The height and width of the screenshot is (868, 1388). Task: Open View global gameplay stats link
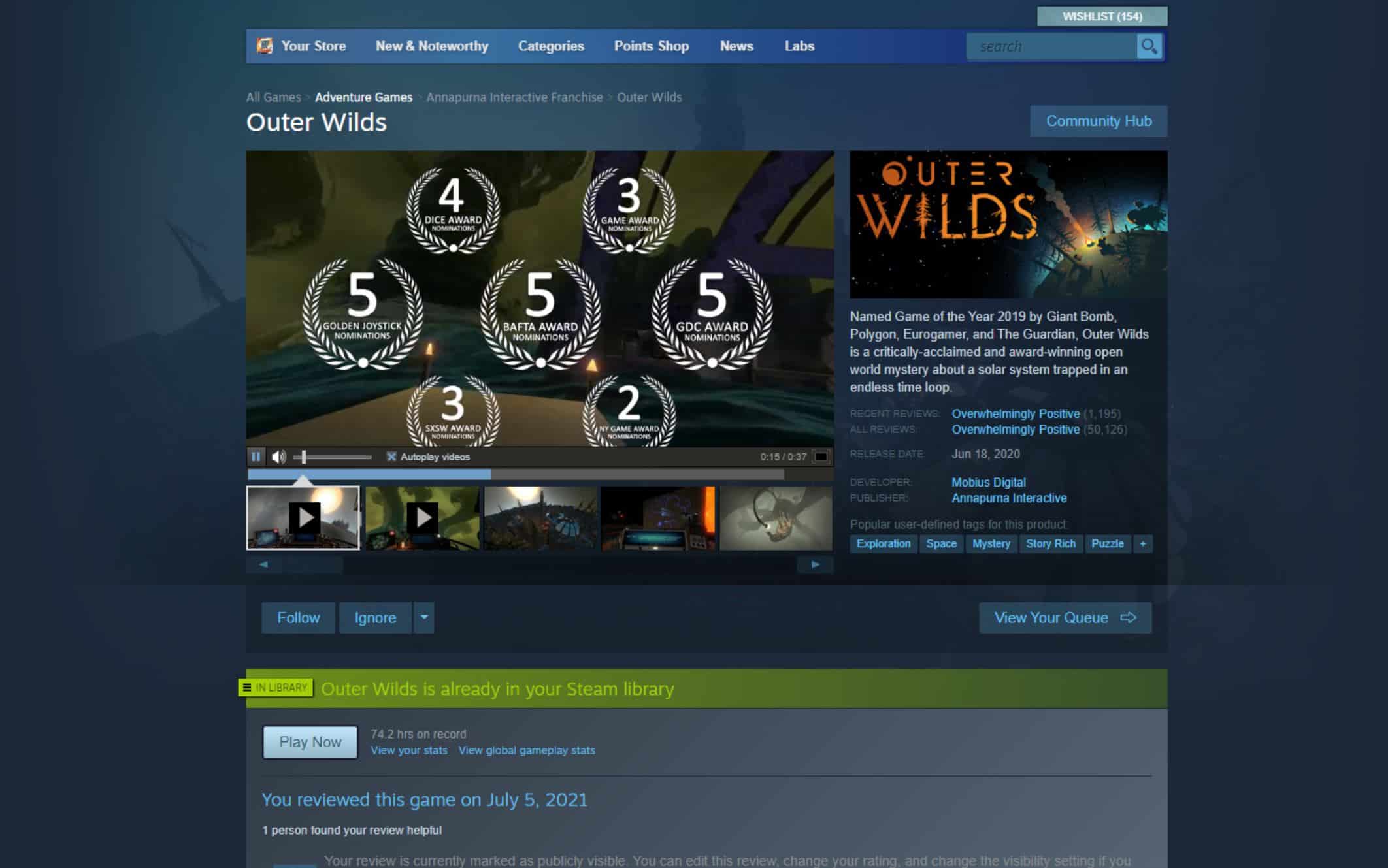(x=527, y=750)
